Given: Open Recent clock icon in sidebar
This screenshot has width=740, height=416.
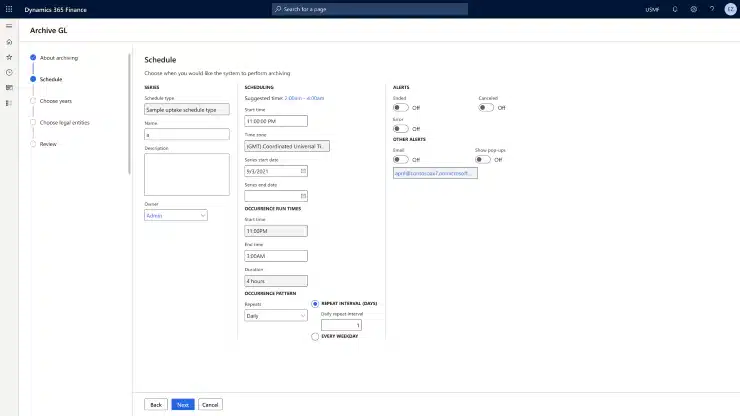Looking at the screenshot, I should [9, 72].
